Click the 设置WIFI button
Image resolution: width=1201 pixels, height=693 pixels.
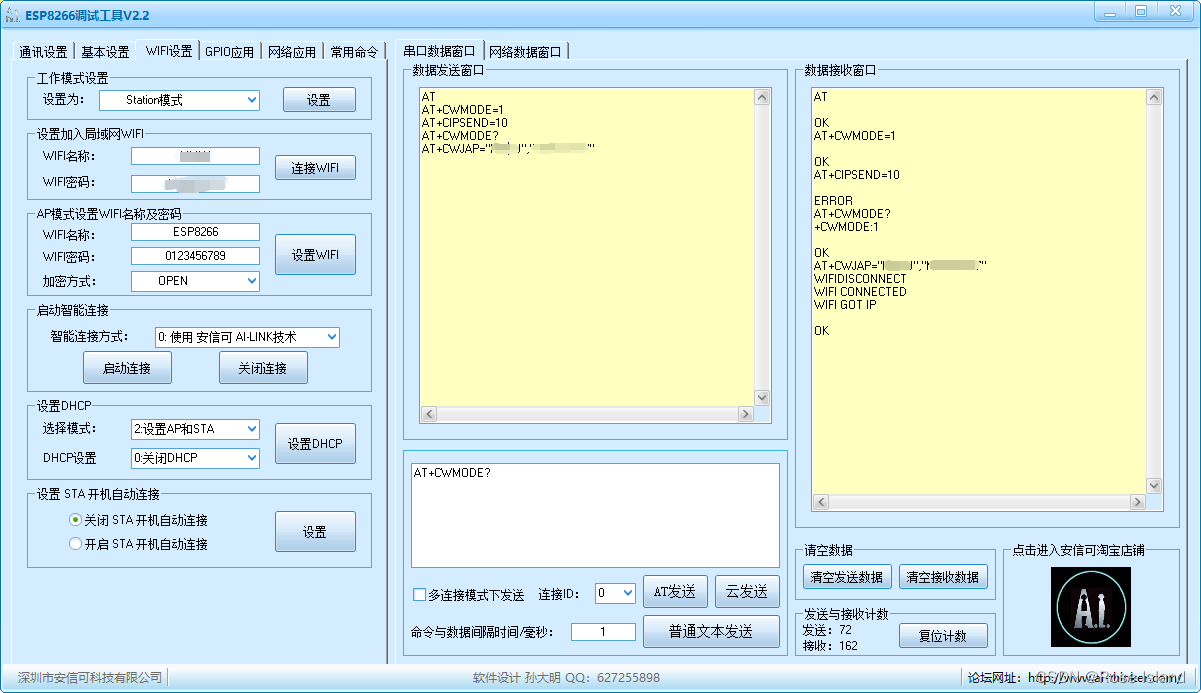coord(315,255)
